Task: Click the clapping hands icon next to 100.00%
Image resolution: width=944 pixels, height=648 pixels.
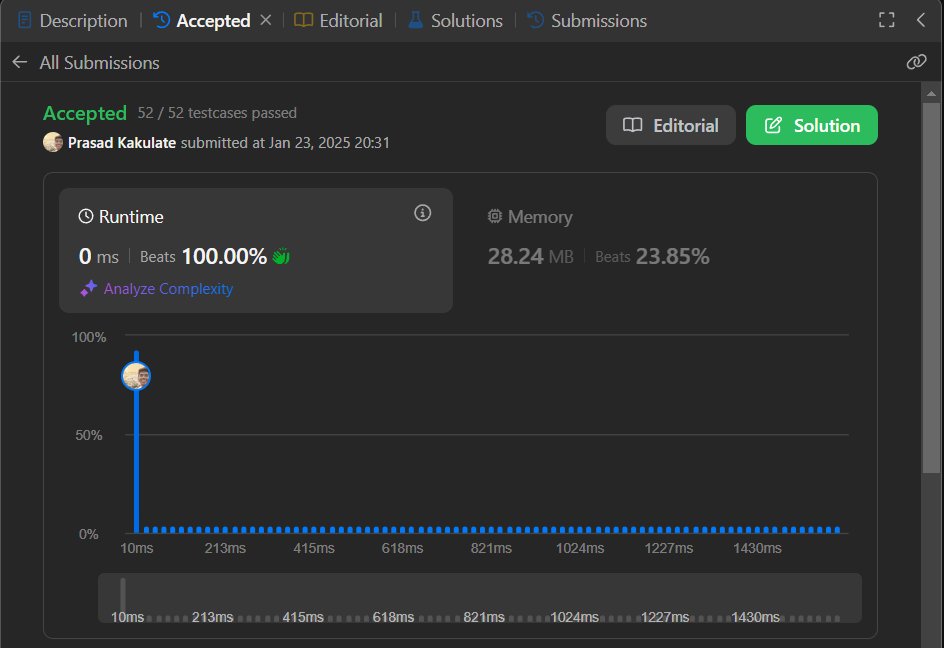Action: pos(281,257)
